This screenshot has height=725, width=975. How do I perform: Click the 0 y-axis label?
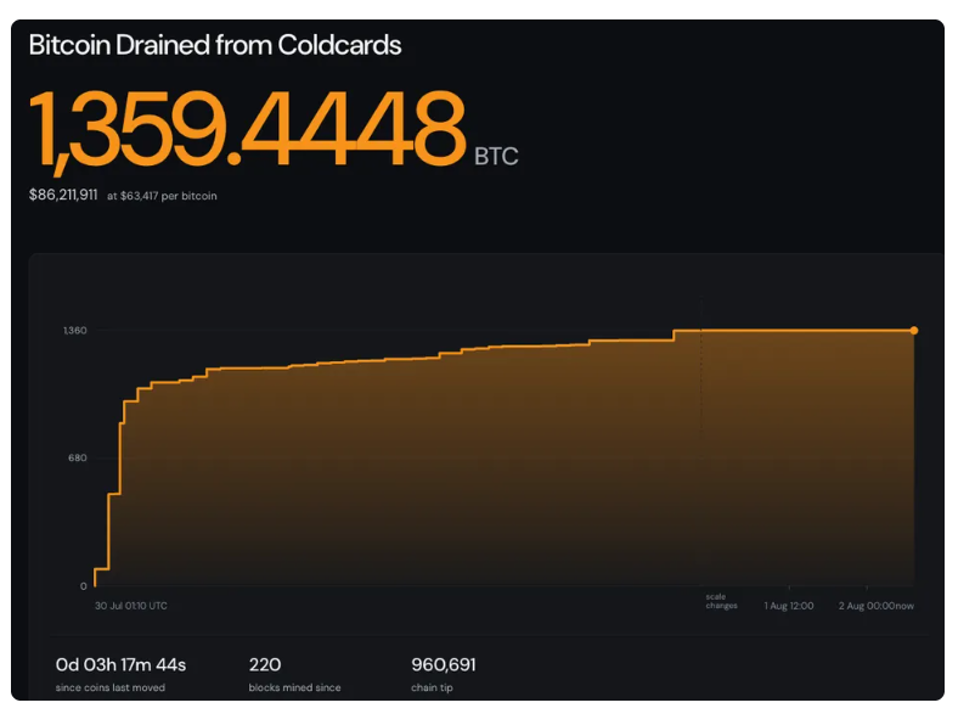[x=83, y=586]
